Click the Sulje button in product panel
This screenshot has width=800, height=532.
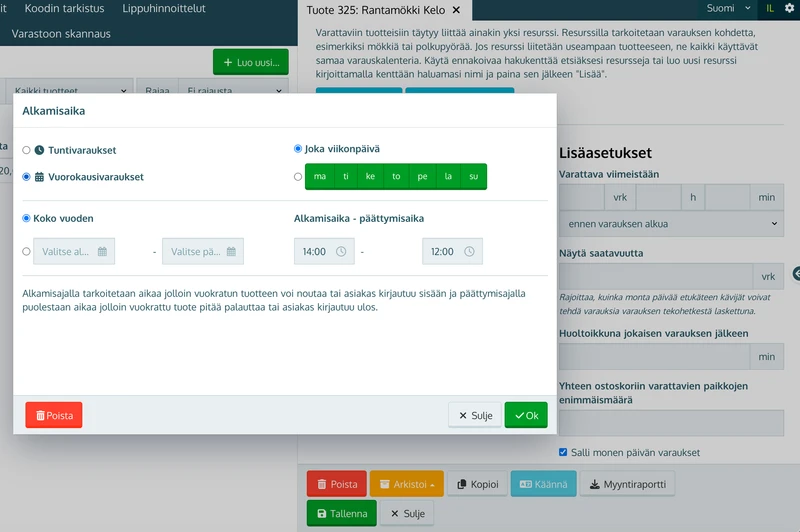(407, 513)
